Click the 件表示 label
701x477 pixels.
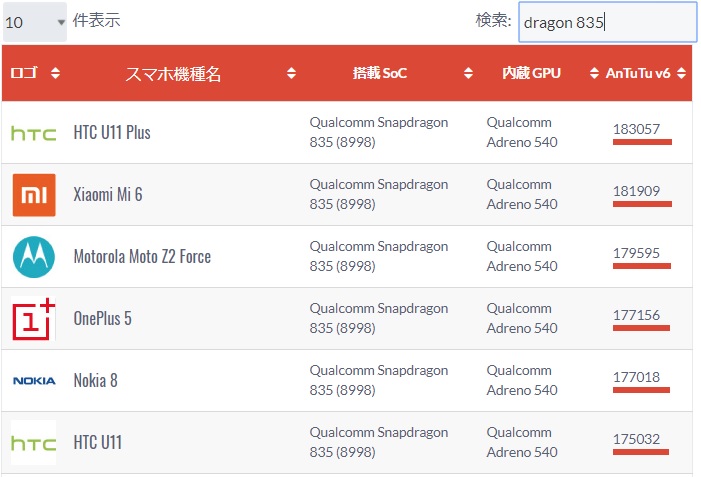[97, 21]
